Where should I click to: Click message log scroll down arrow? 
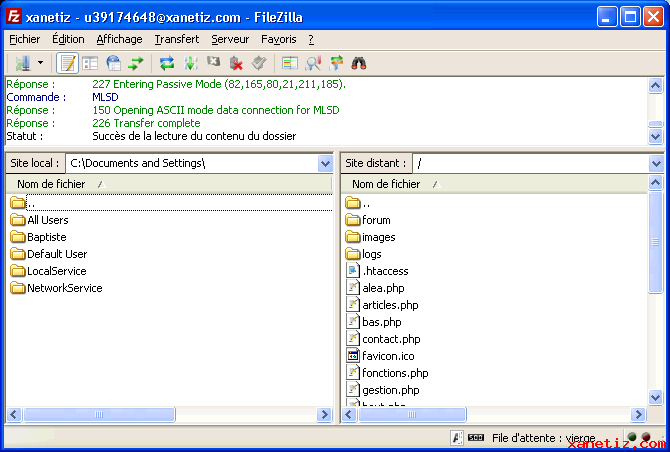(x=655, y=137)
